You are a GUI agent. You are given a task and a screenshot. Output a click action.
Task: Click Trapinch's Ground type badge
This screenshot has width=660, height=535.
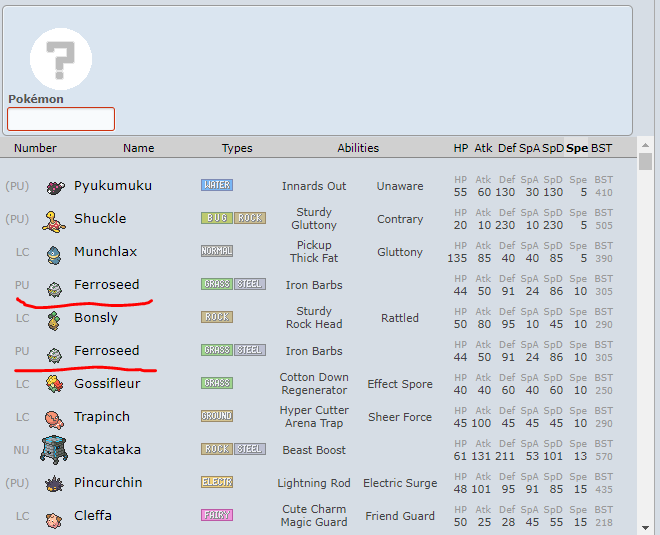217,416
